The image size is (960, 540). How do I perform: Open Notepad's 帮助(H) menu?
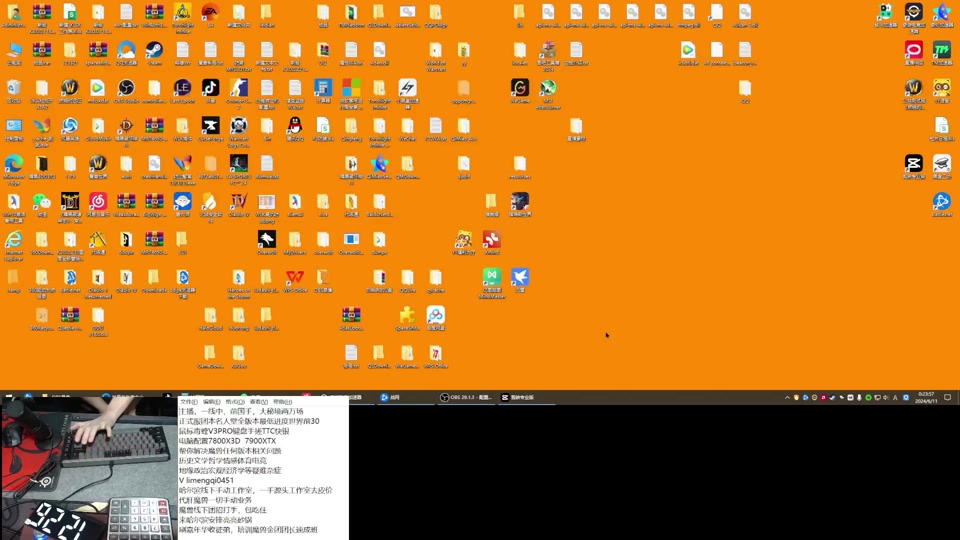tap(282, 402)
